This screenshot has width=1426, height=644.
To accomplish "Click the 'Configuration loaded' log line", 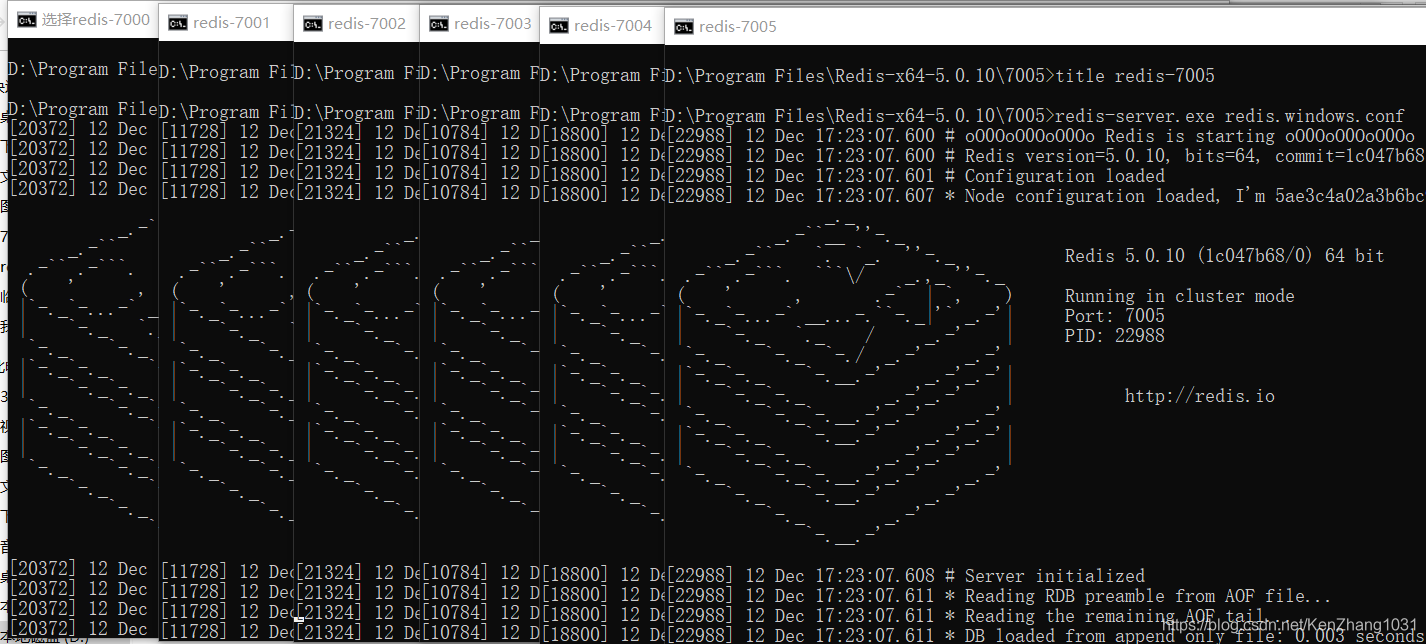I will (x=915, y=176).
